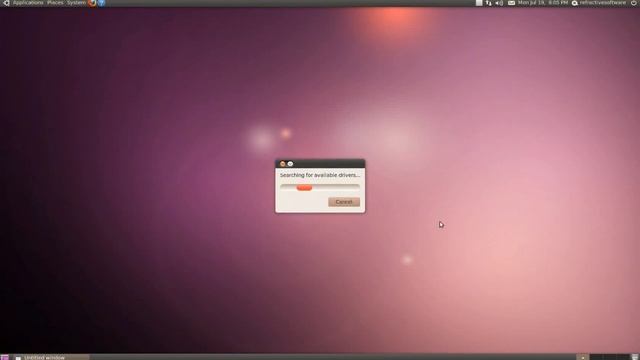Open the System menu
The width and height of the screenshot is (640, 360).
click(76, 3)
